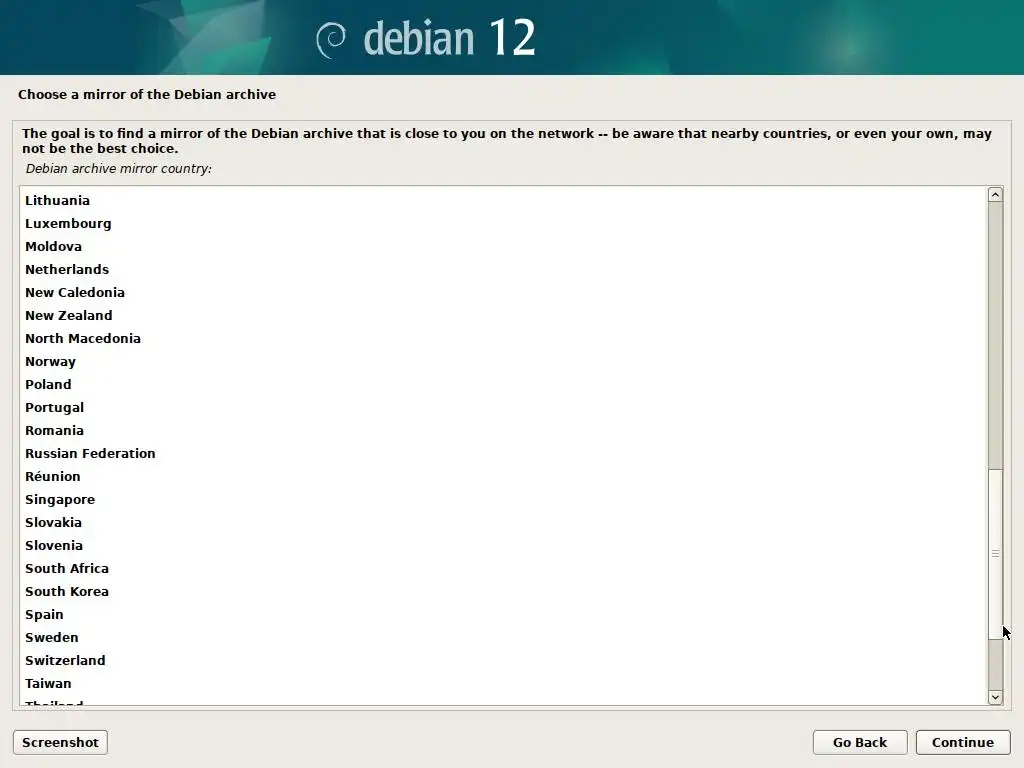Click the Continue button
Image resolution: width=1024 pixels, height=768 pixels.
pyautogui.click(x=963, y=743)
